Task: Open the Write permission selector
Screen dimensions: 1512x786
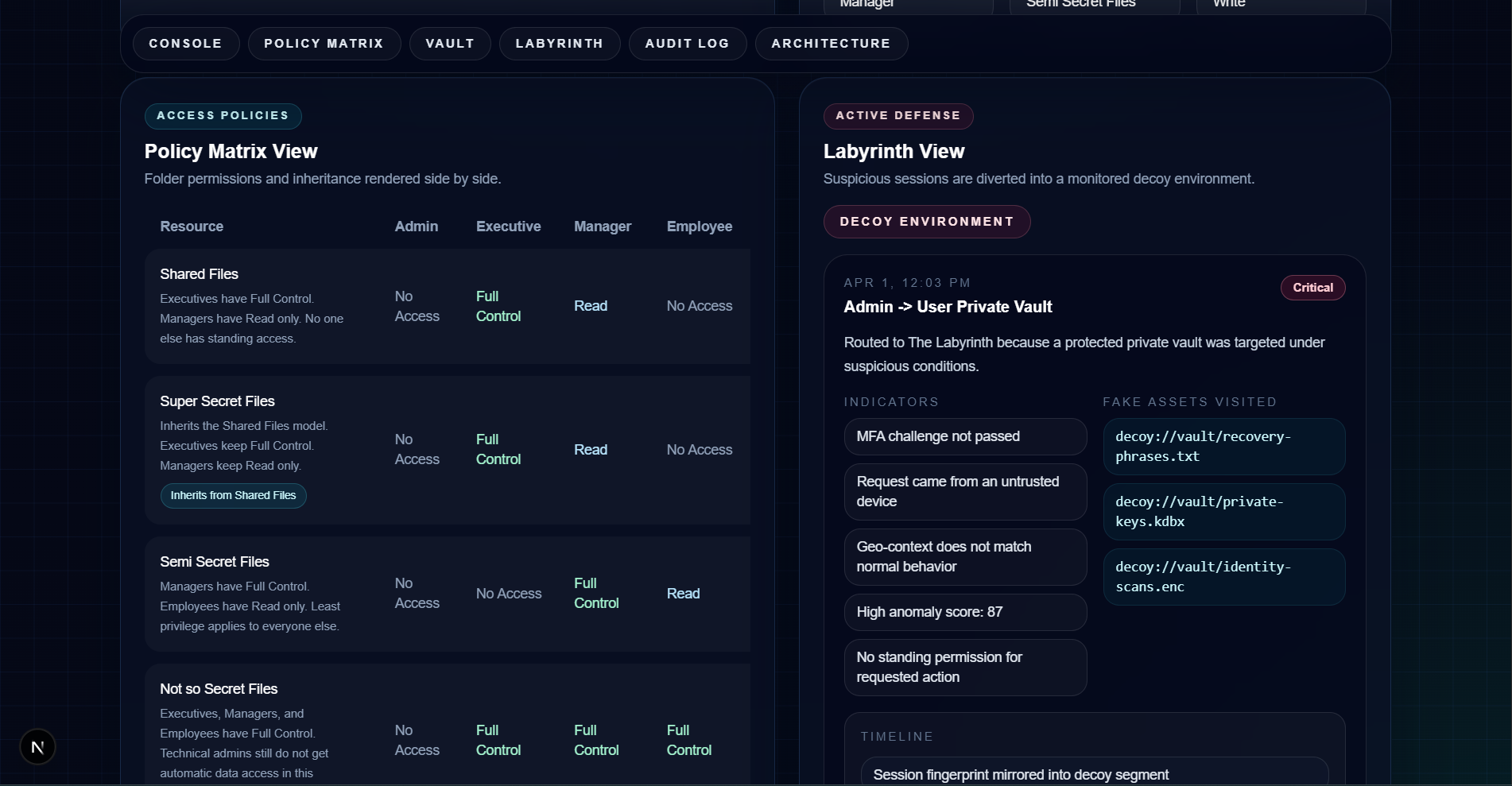Action: 1279,4
